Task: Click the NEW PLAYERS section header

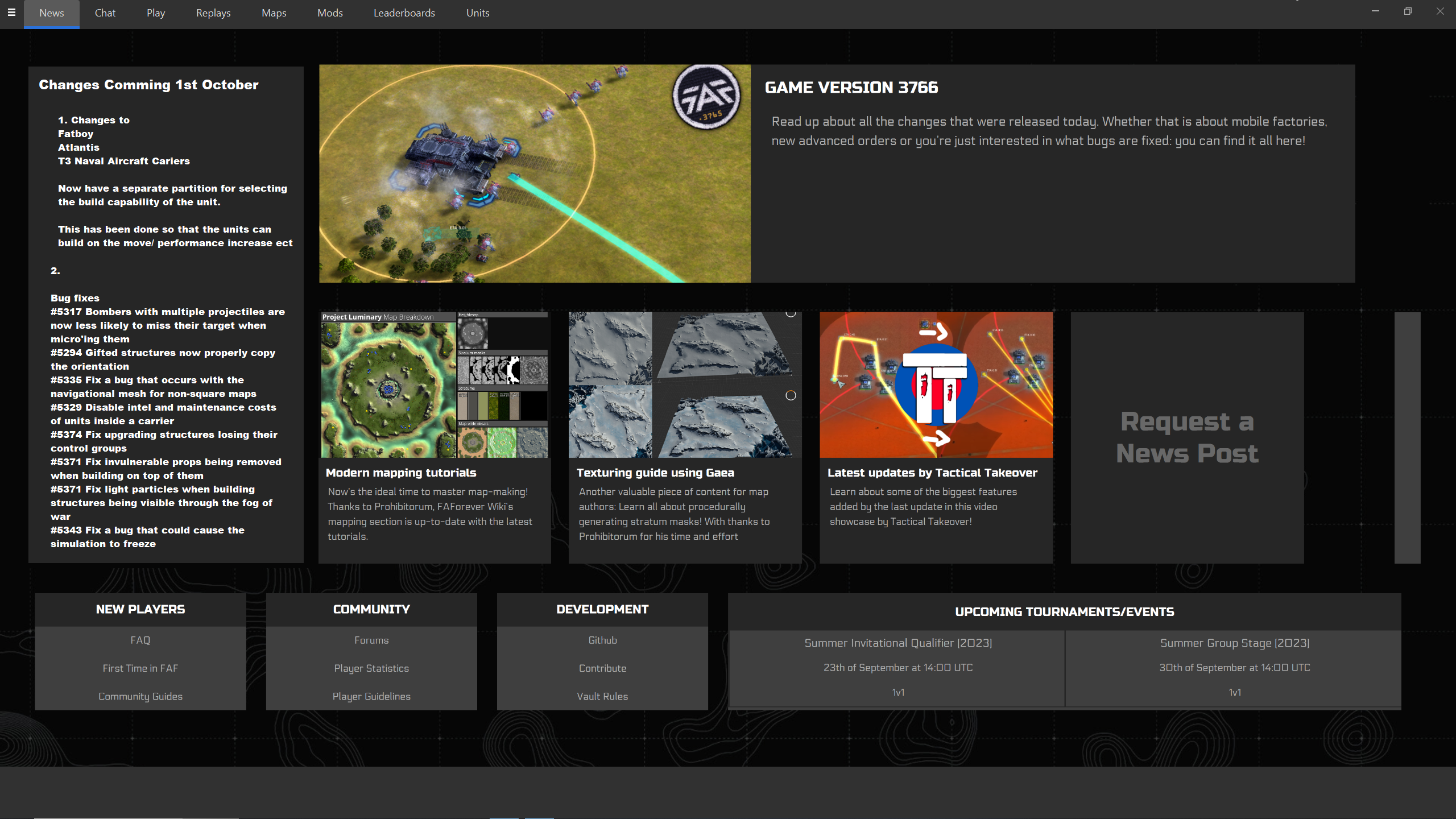Action: 140,610
